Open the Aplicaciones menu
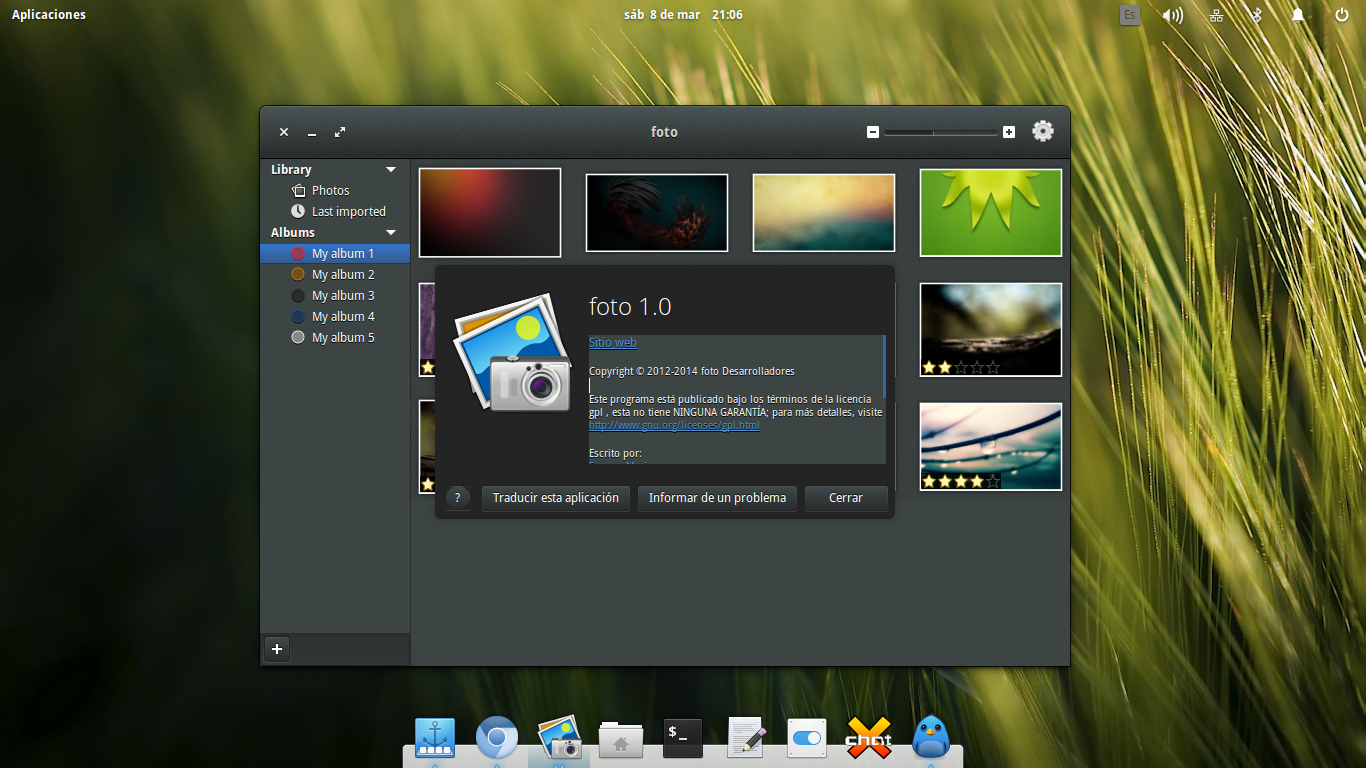This screenshot has height=768, width=1366. pyautogui.click(x=49, y=15)
